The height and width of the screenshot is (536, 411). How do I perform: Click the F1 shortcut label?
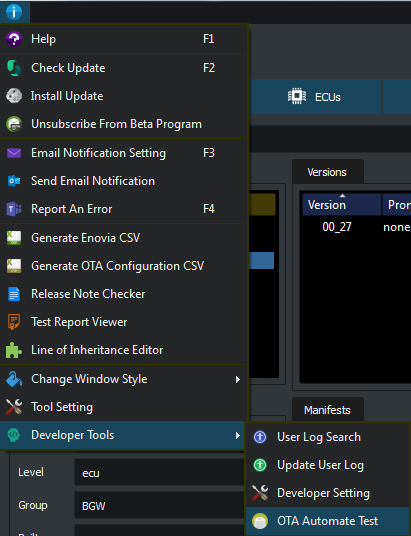point(209,39)
